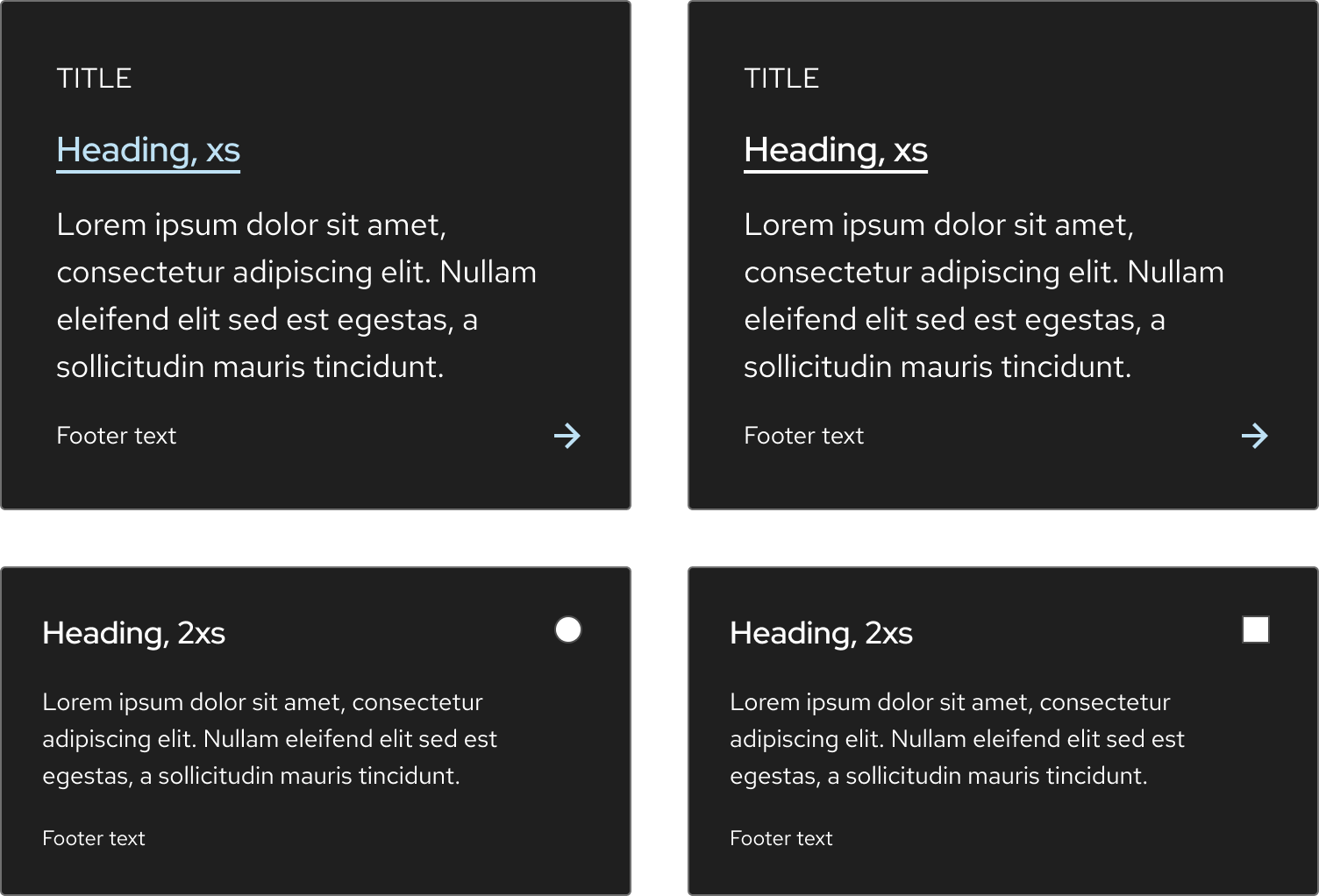Click Footer text in the top-left card
This screenshot has width=1319, height=896.
pyautogui.click(x=116, y=436)
